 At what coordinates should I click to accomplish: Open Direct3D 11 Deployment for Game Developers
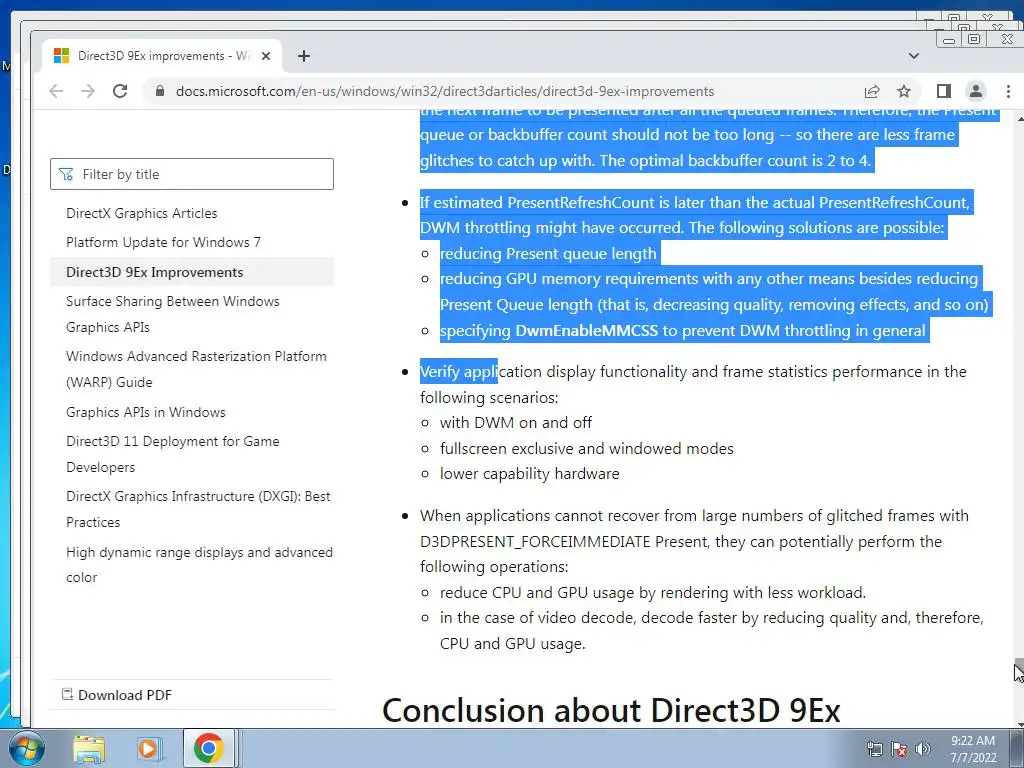(x=172, y=455)
